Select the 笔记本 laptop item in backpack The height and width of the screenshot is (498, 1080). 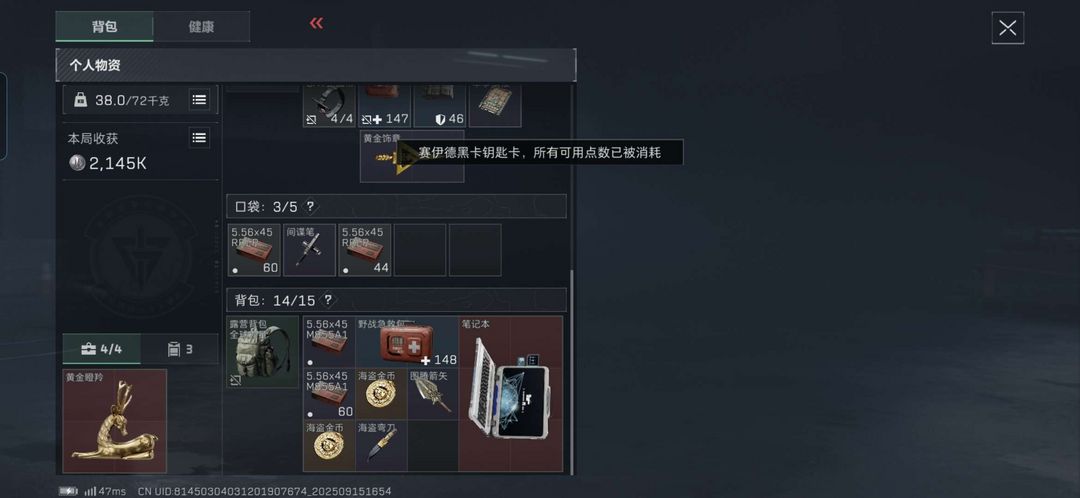pos(511,394)
